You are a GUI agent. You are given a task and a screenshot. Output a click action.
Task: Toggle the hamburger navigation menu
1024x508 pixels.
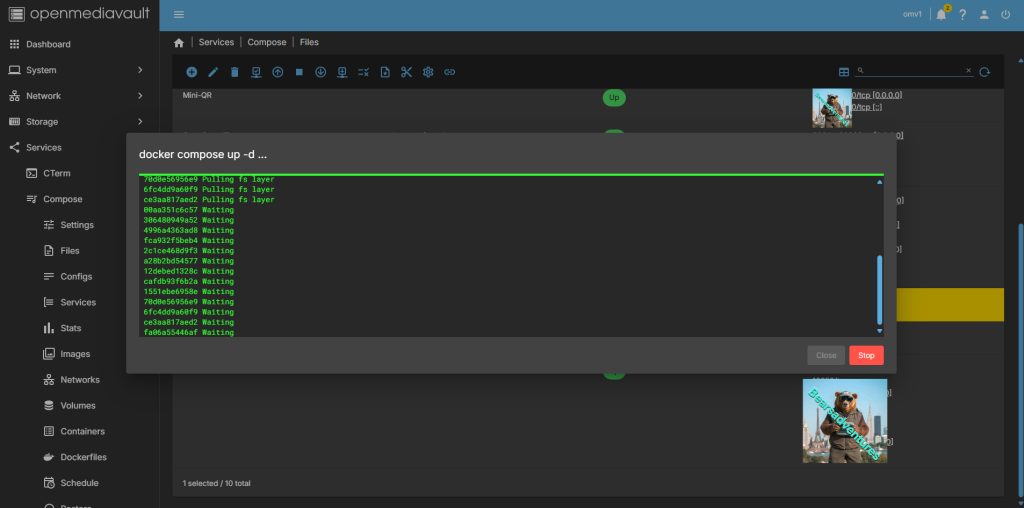point(179,15)
